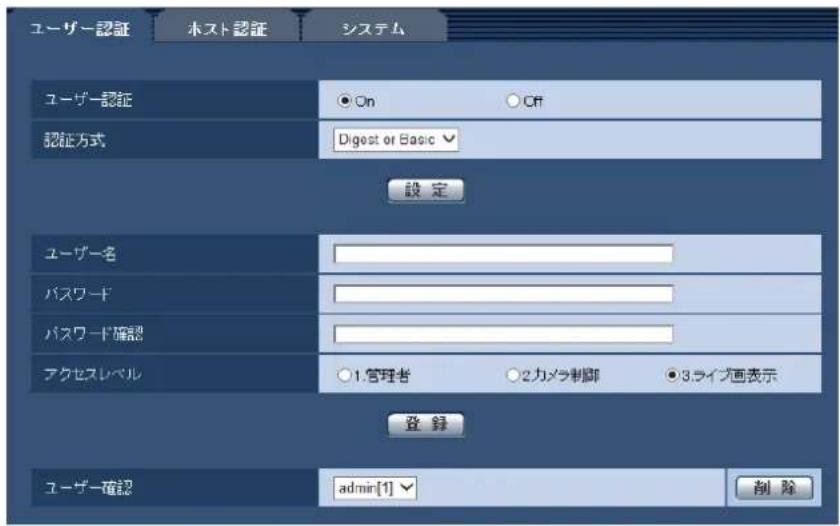Click the 設定 button
Viewport: 840px width, 526px height.
tap(426, 190)
